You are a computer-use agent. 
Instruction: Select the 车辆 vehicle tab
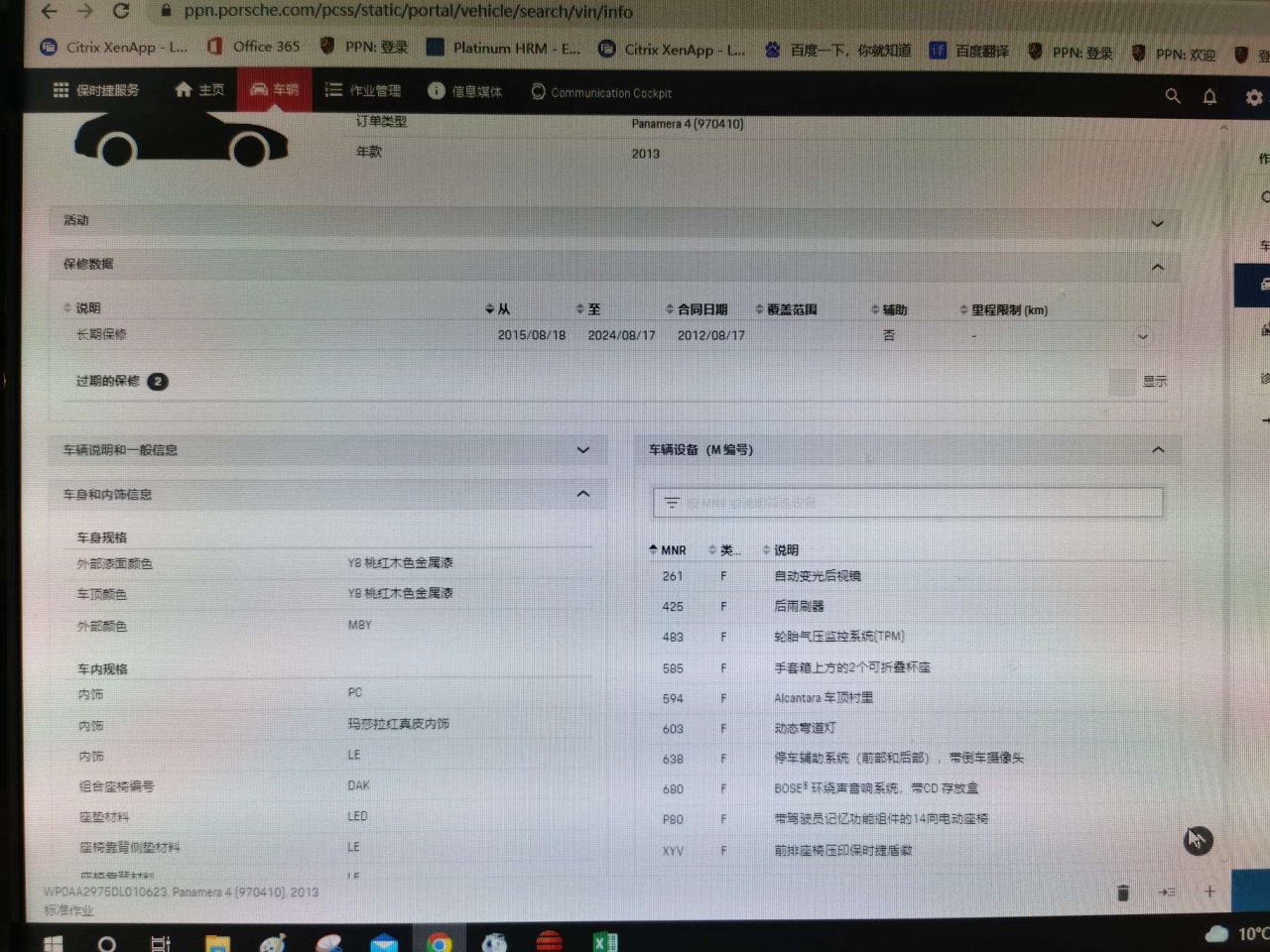click(x=274, y=90)
